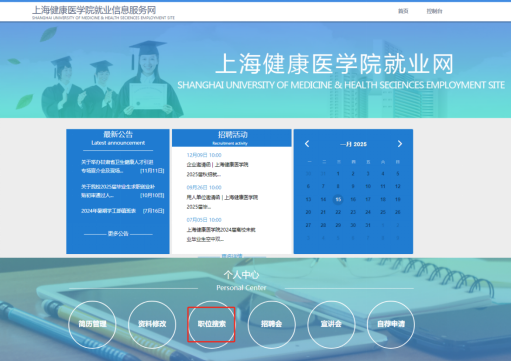Open the 10月10日 announcement item

click(123, 191)
